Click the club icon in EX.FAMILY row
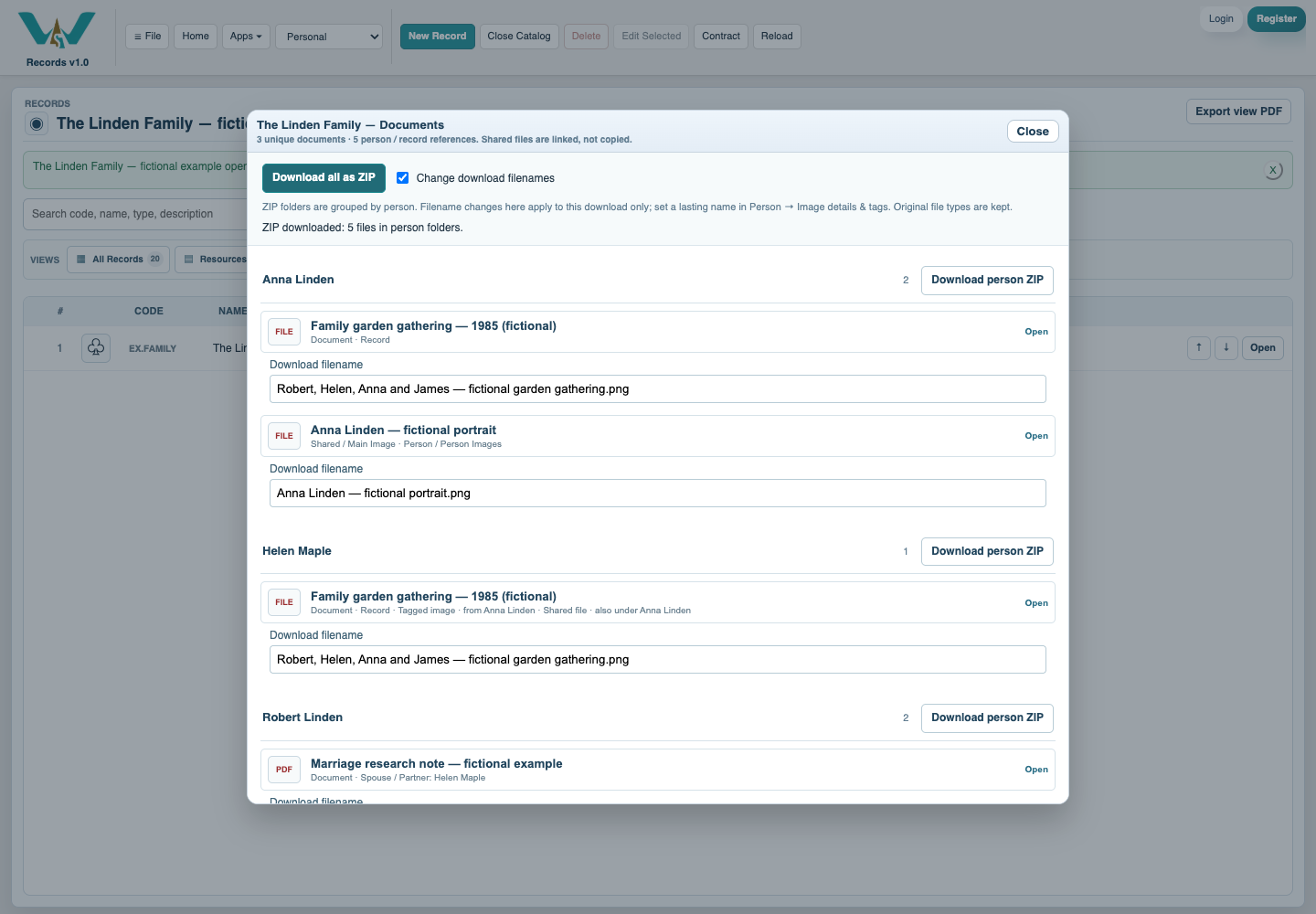 96,348
